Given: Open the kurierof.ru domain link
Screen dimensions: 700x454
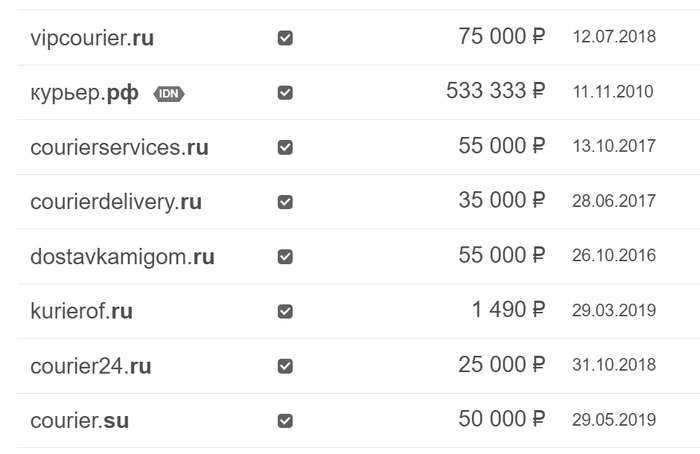Looking at the screenshot, I should point(81,311).
